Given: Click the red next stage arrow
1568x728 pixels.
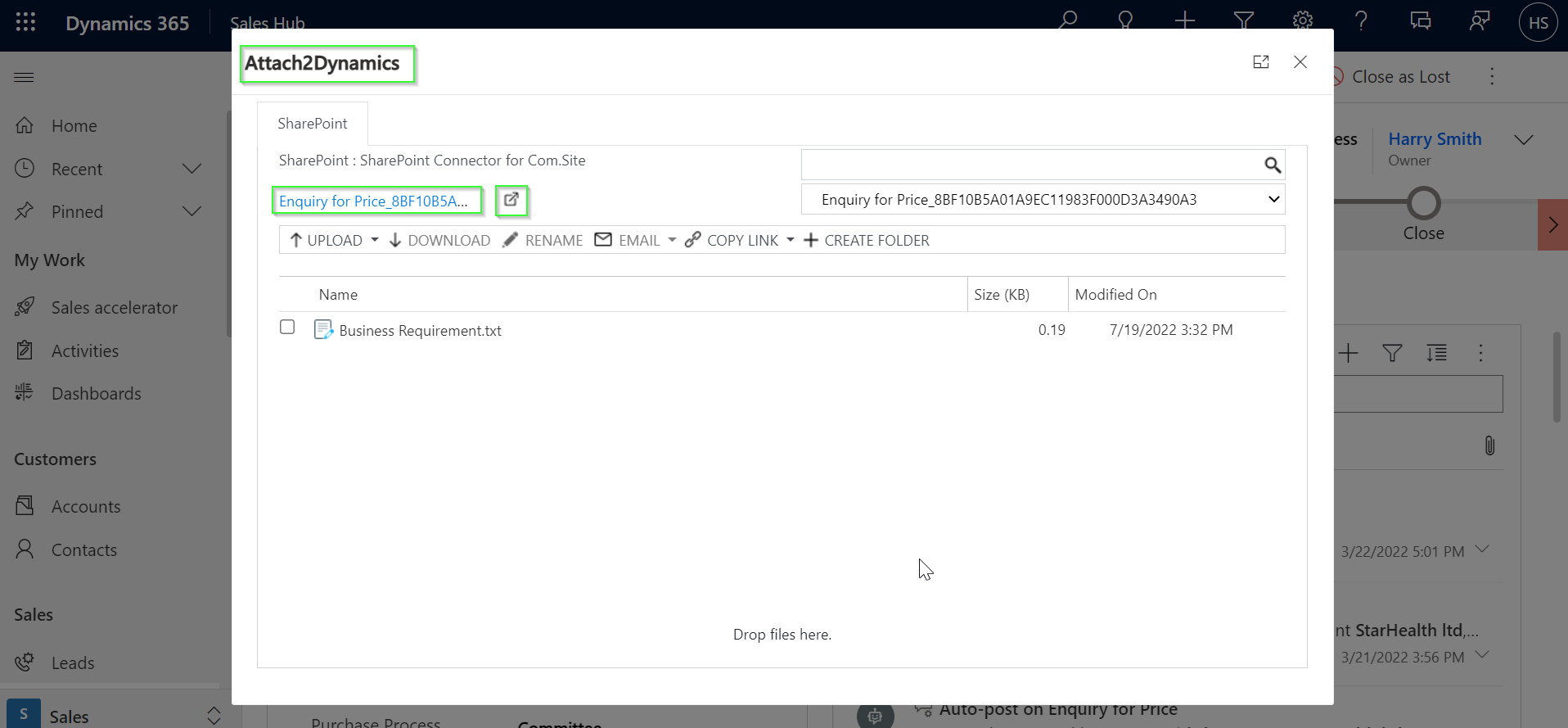Looking at the screenshot, I should point(1553,224).
